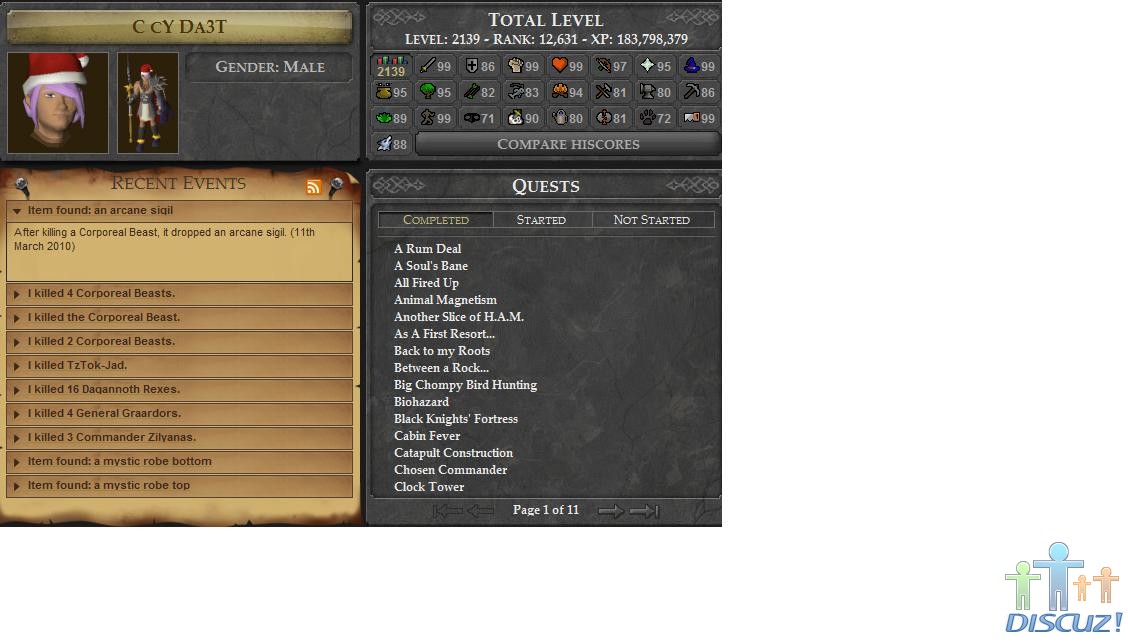Collapse the arcane sigil event entry
The height and width of the screenshot is (642, 1128).
pos(179,211)
